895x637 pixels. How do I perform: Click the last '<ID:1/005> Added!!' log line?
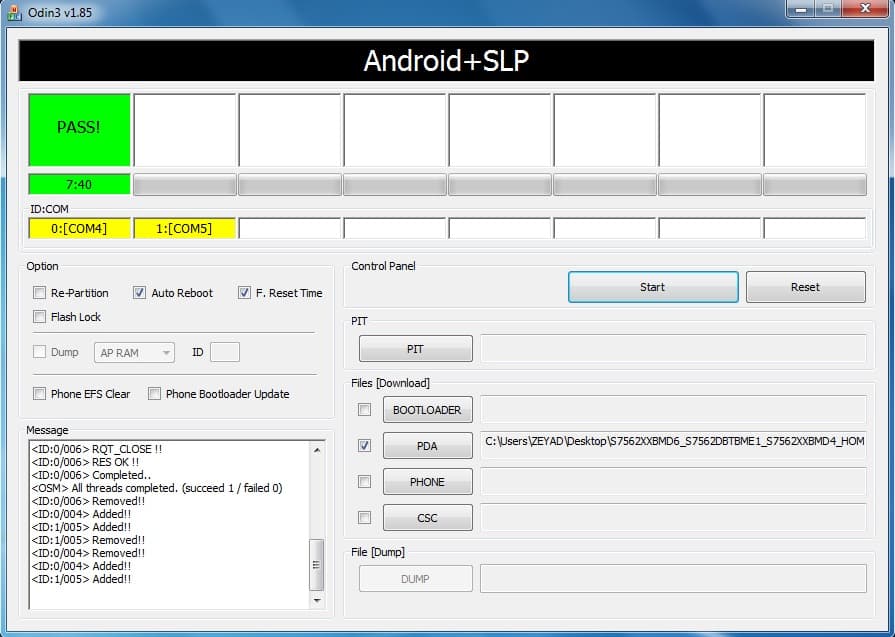[82, 579]
